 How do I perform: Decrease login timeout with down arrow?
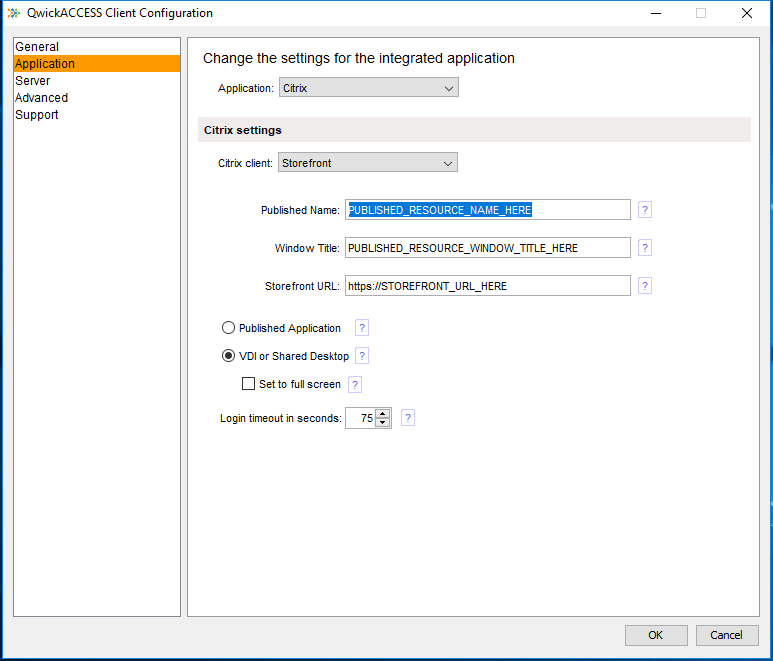click(x=383, y=422)
